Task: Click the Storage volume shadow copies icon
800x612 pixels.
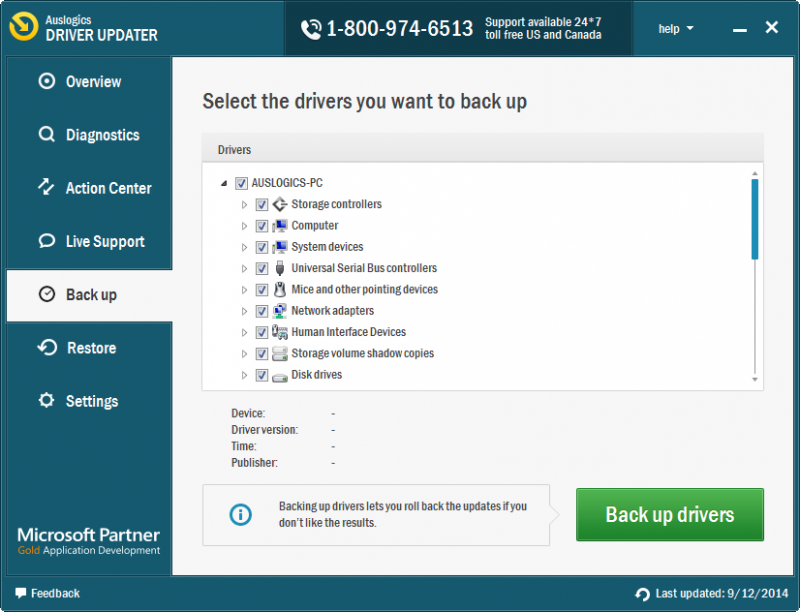Action: pos(280,353)
